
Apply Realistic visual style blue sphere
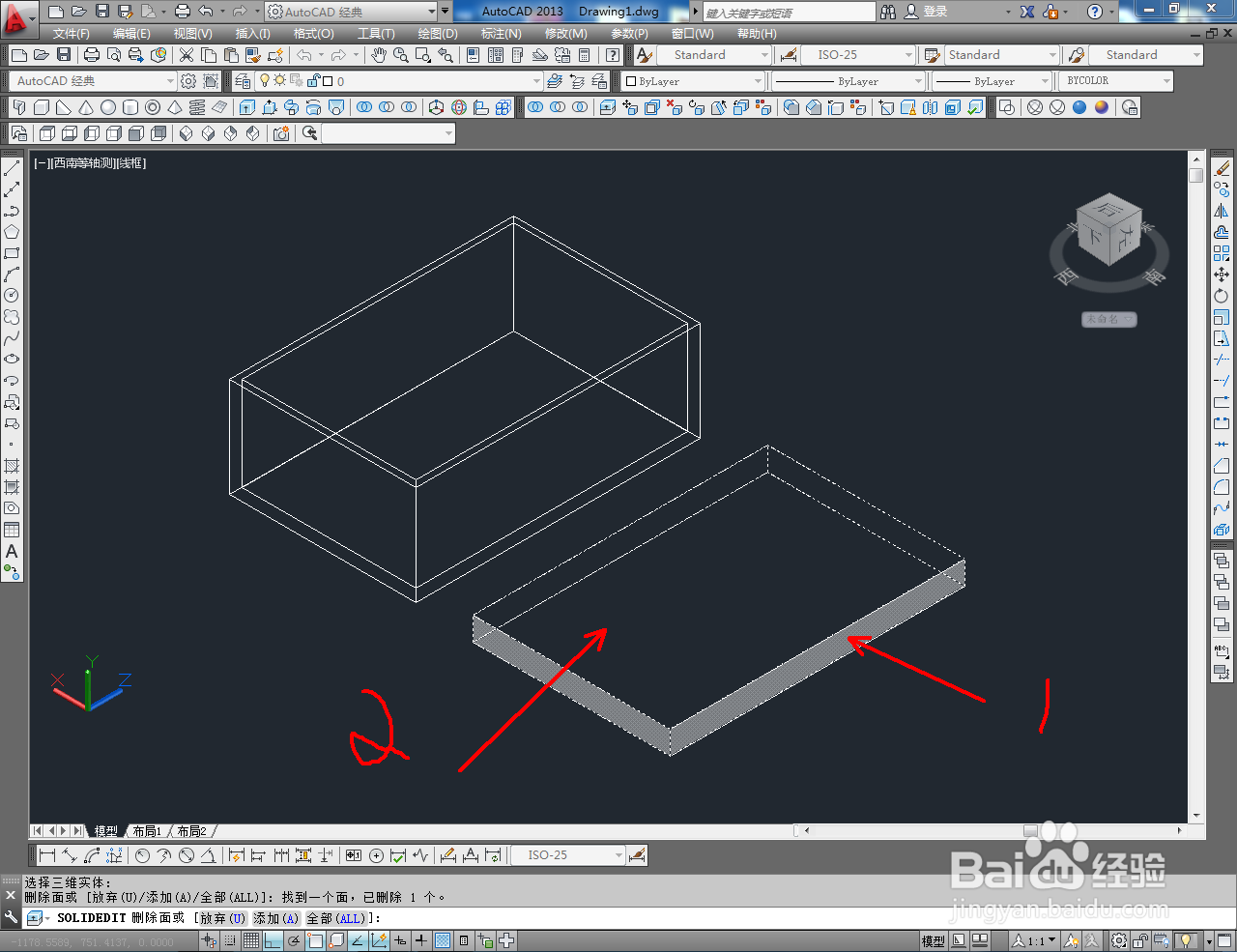[x=1079, y=107]
